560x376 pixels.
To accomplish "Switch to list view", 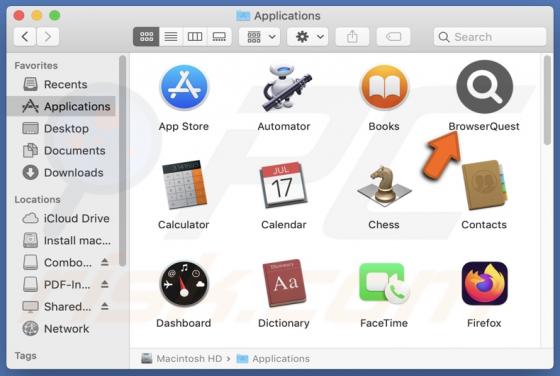I will point(171,36).
